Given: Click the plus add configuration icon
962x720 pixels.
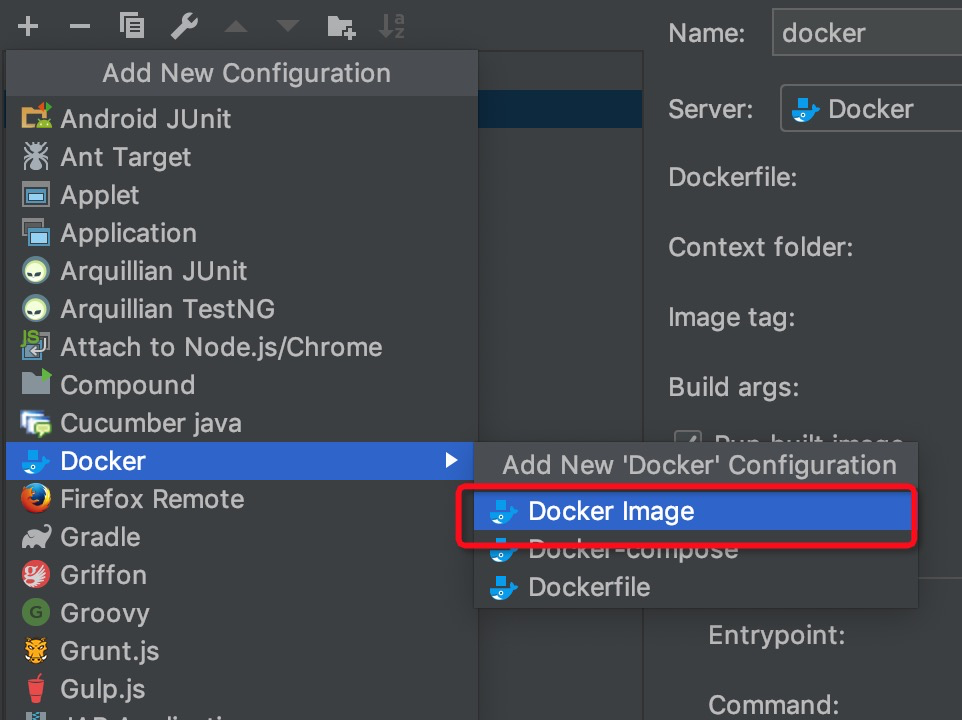Looking at the screenshot, I should click(28, 27).
